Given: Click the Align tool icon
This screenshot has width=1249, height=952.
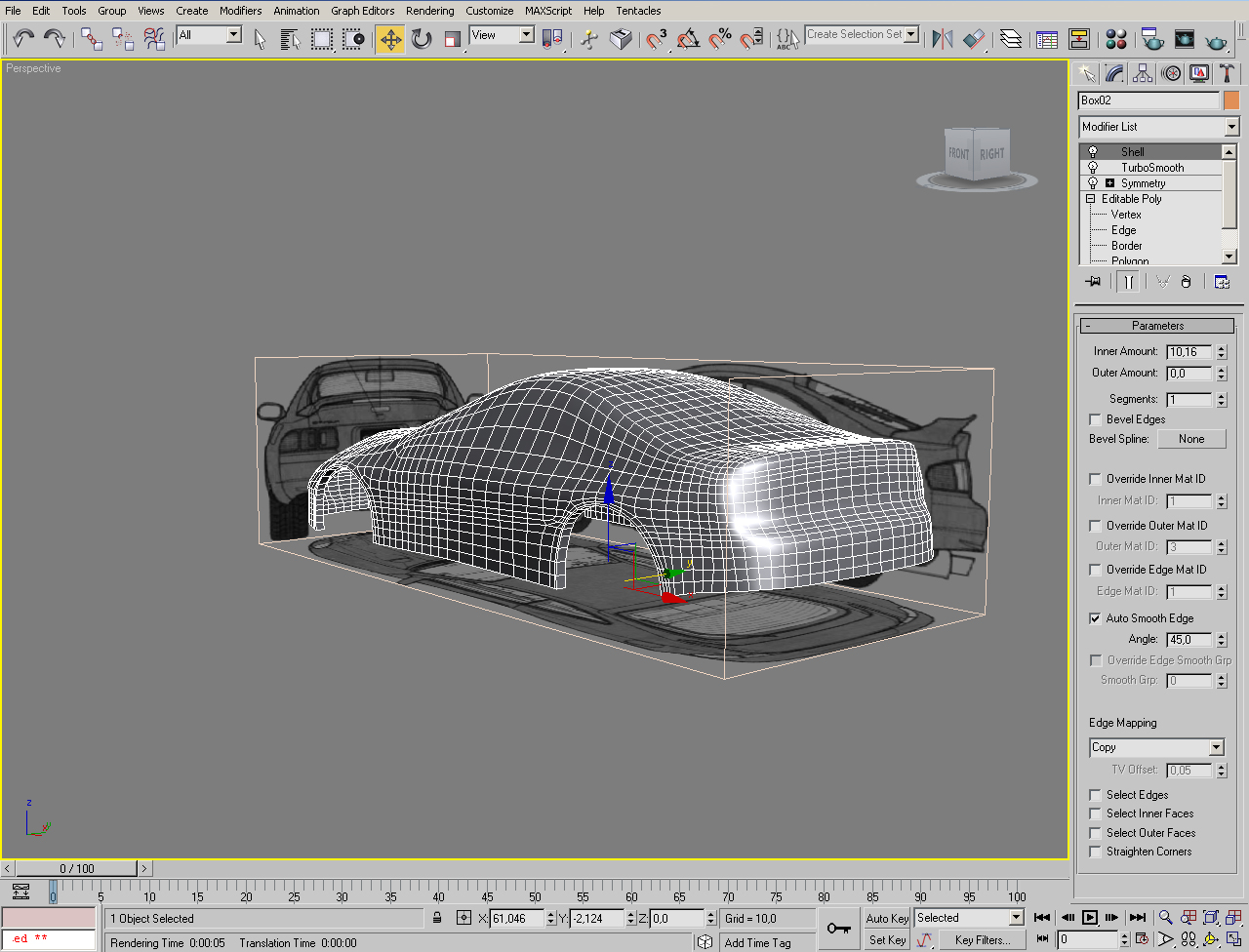Looking at the screenshot, I should click(x=974, y=39).
